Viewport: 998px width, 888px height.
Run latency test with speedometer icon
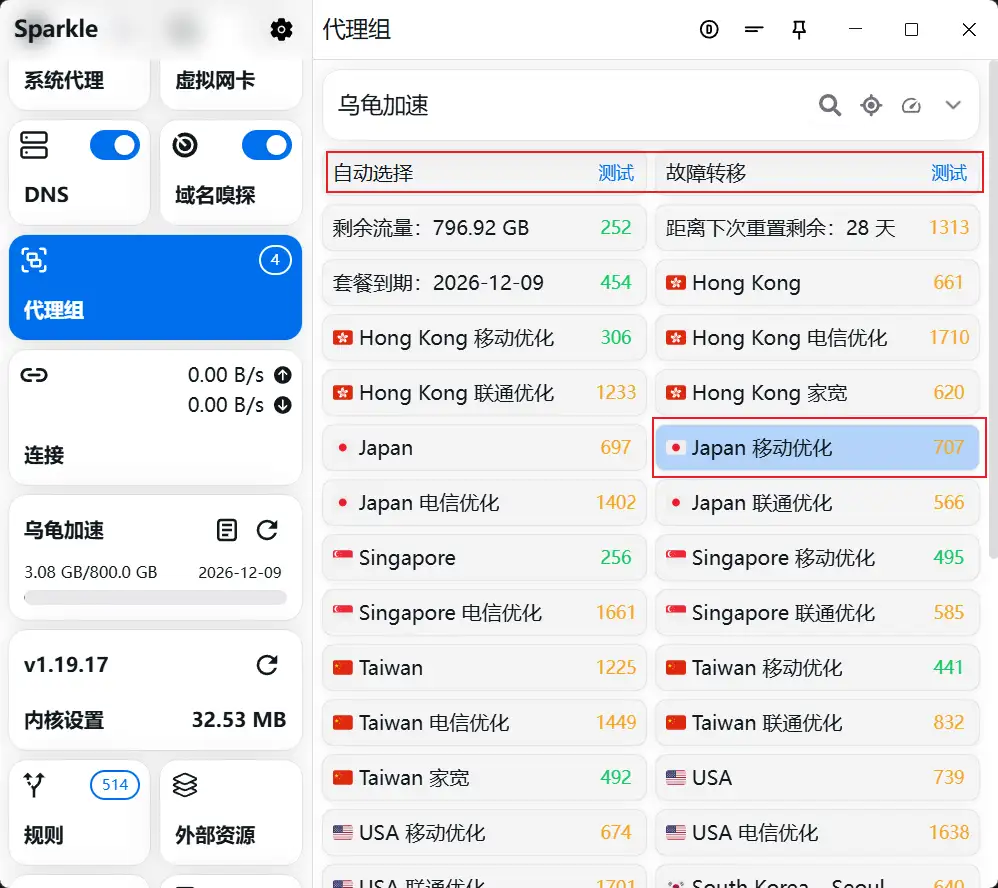click(x=911, y=105)
